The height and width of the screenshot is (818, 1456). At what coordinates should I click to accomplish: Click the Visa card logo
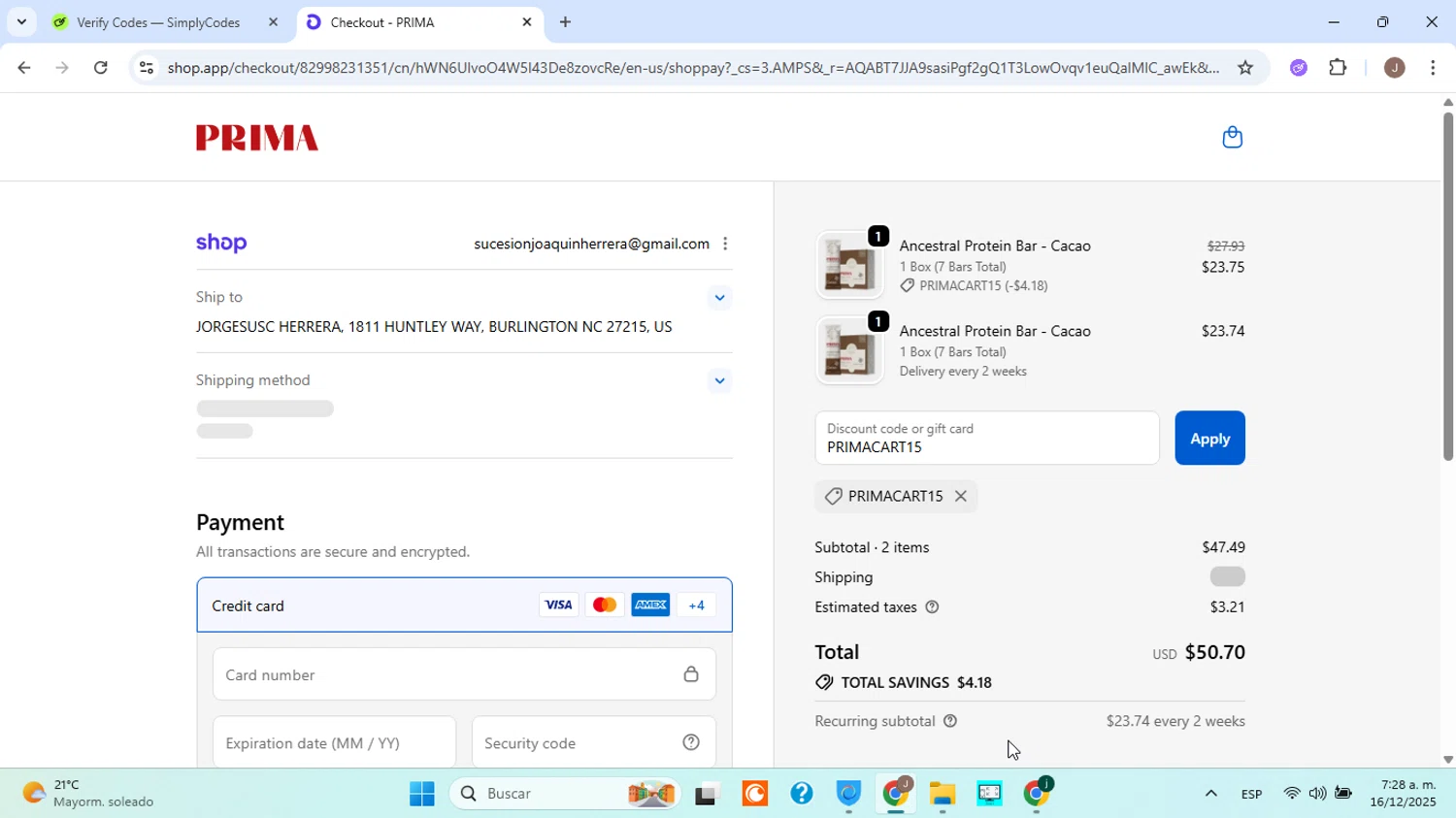coord(558,605)
